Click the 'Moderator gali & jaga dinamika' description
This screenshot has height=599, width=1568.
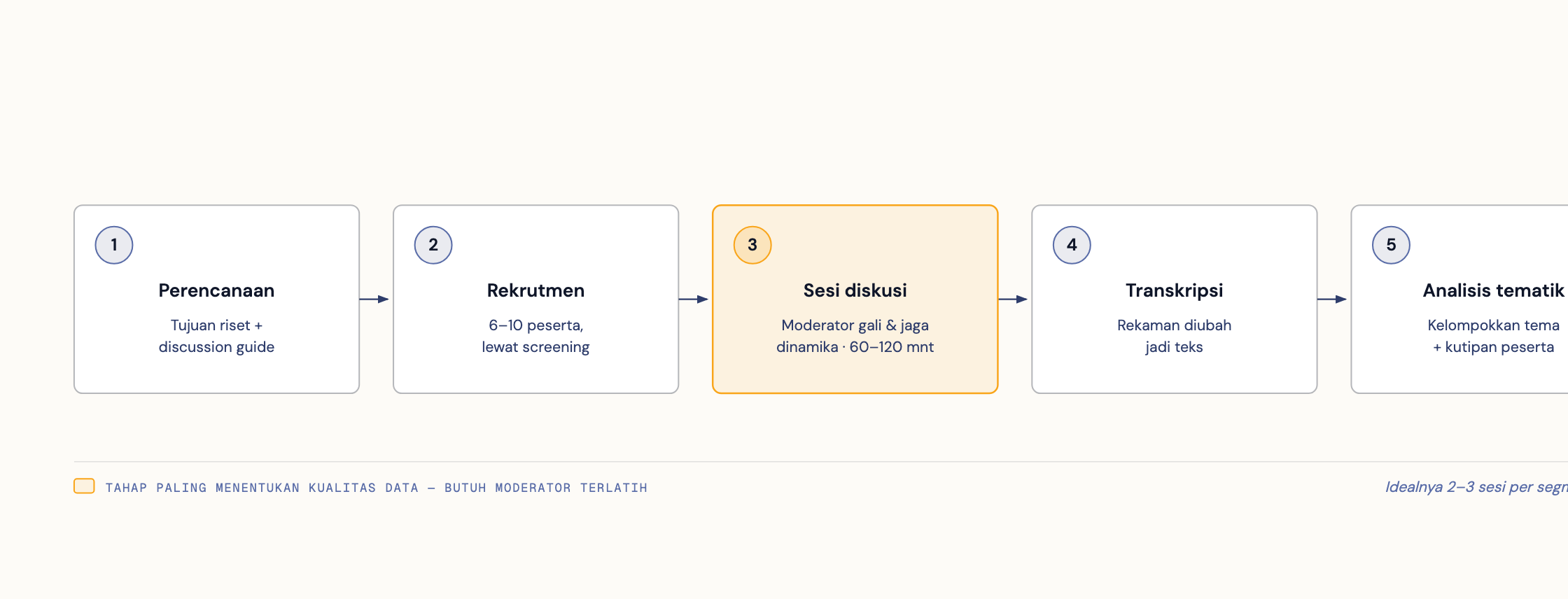pyautogui.click(x=855, y=336)
